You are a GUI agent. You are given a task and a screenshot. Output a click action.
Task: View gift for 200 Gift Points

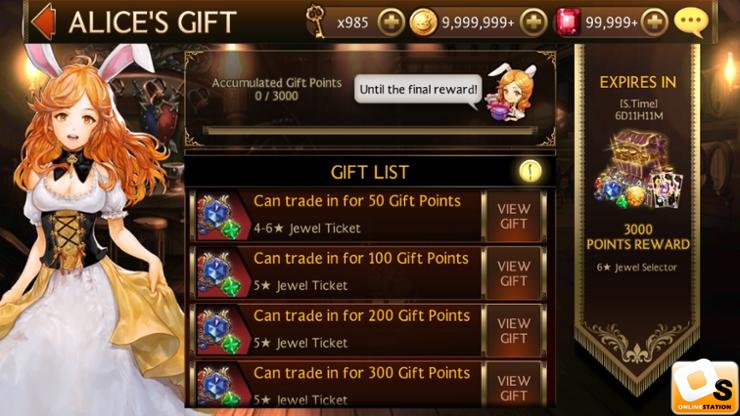click(513, 331)
